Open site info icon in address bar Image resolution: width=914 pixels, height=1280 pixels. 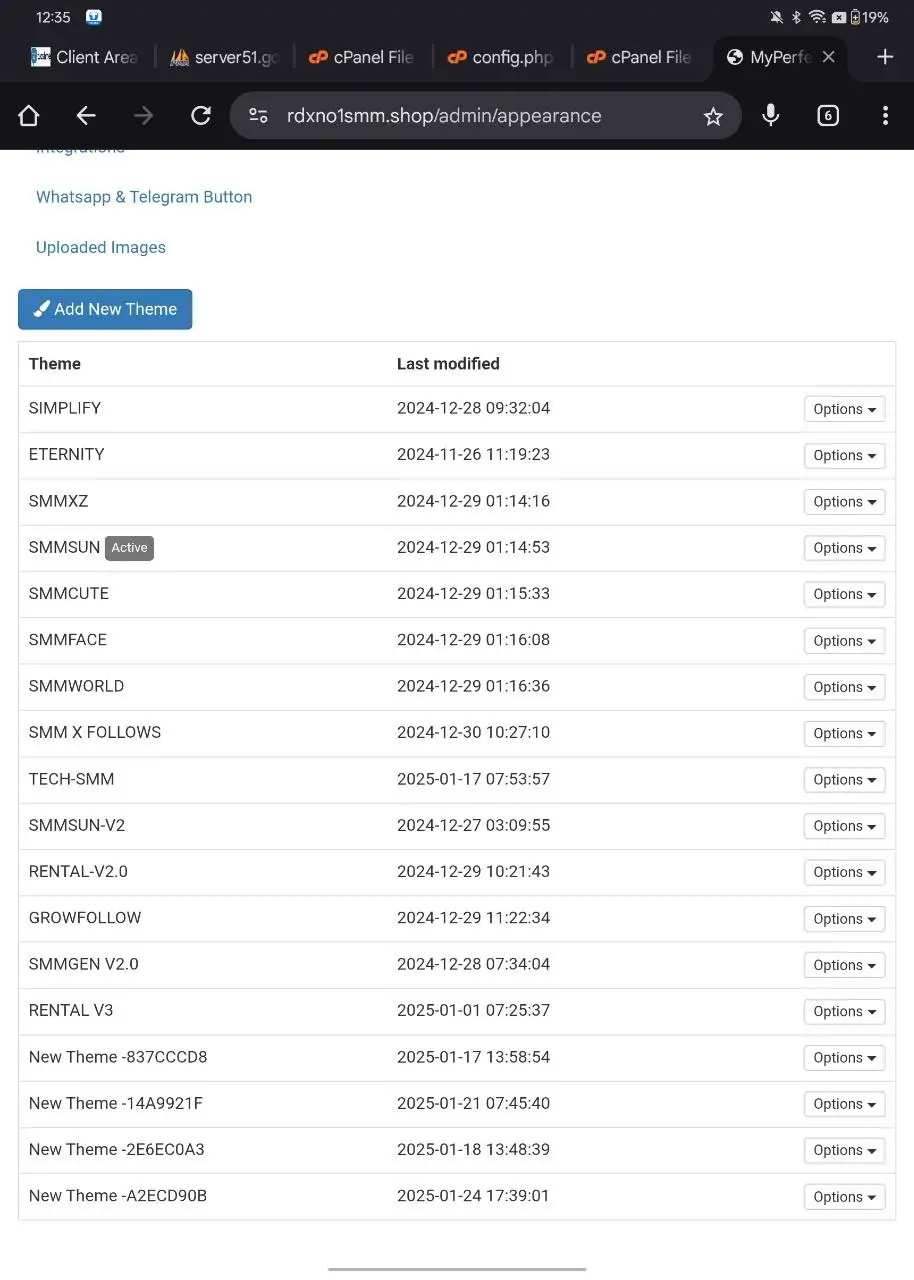259,116
